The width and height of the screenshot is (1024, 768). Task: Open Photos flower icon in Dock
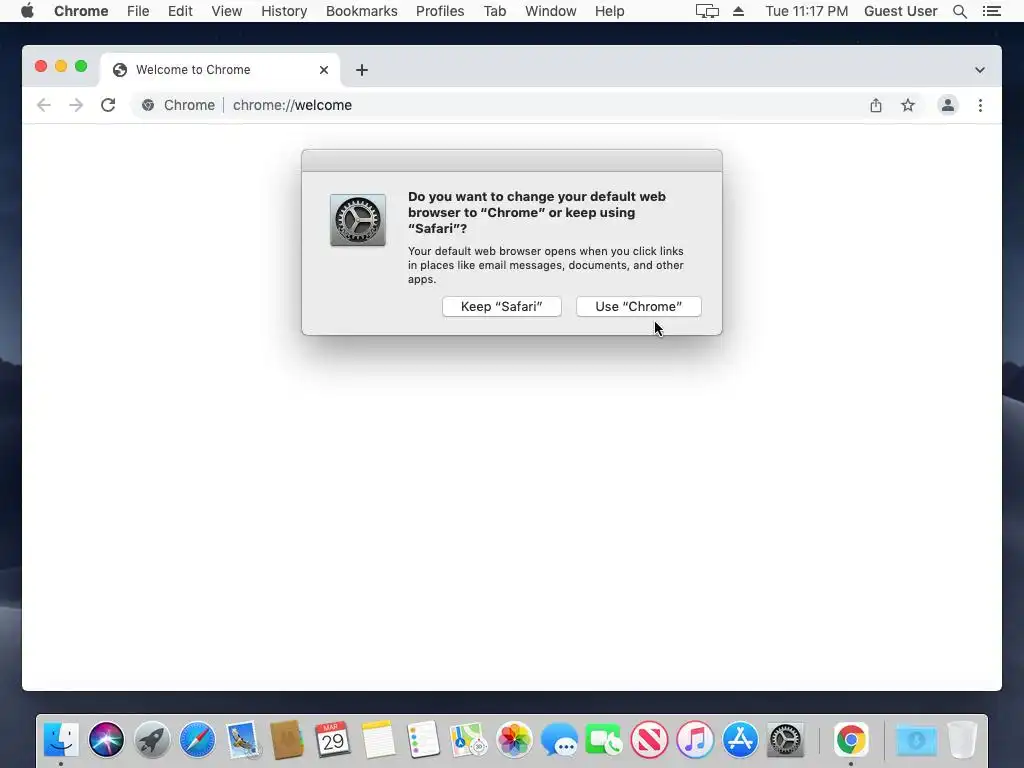[514, 740]
